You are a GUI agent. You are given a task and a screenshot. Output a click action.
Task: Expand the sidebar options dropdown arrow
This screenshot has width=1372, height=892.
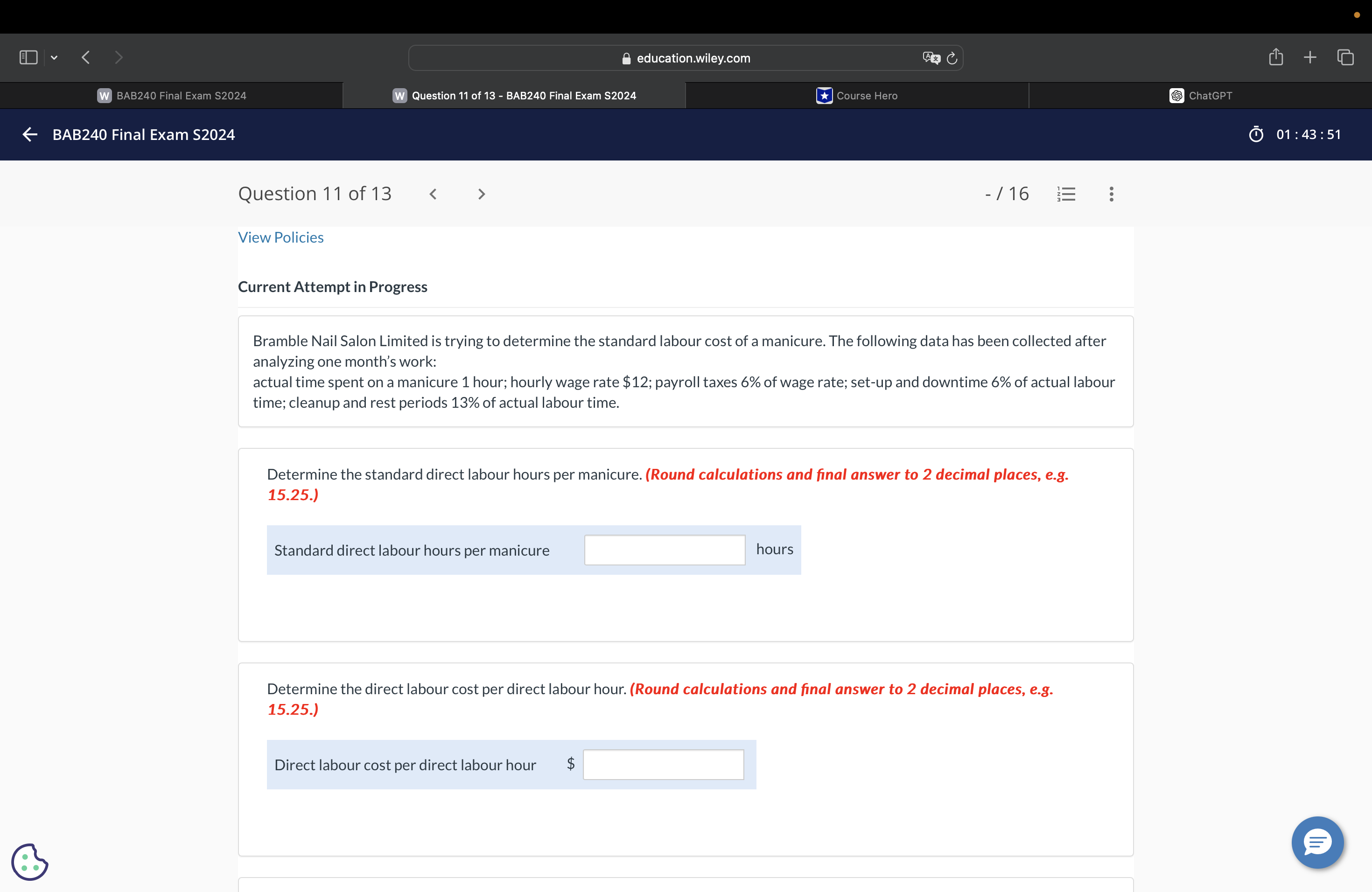54,58
